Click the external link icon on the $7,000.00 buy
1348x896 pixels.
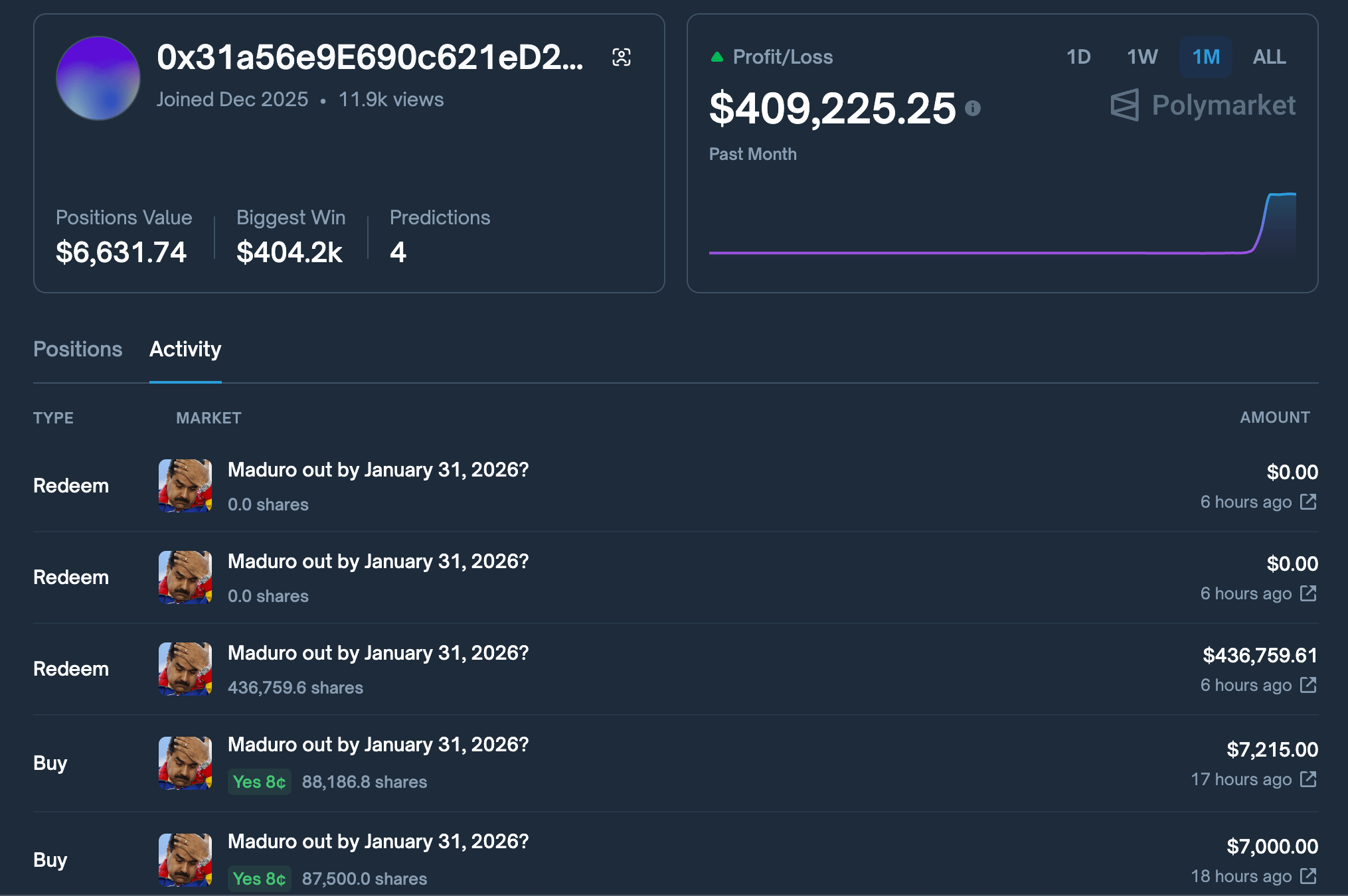[1309, 876]
